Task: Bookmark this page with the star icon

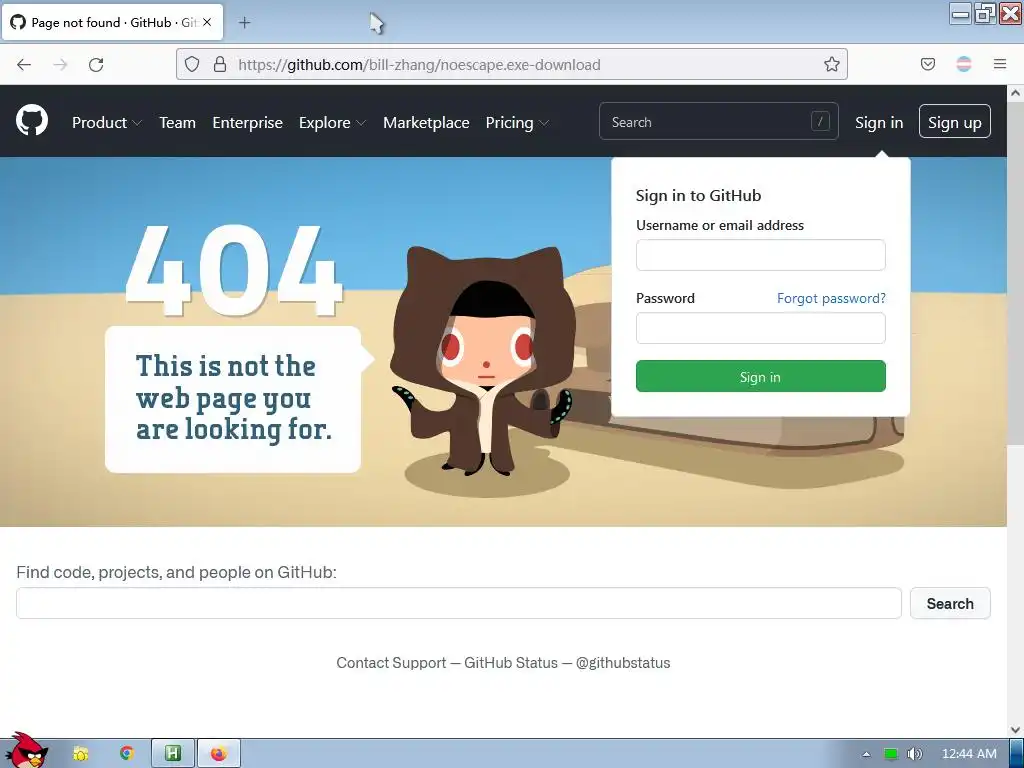Action: tap(831, 64)
